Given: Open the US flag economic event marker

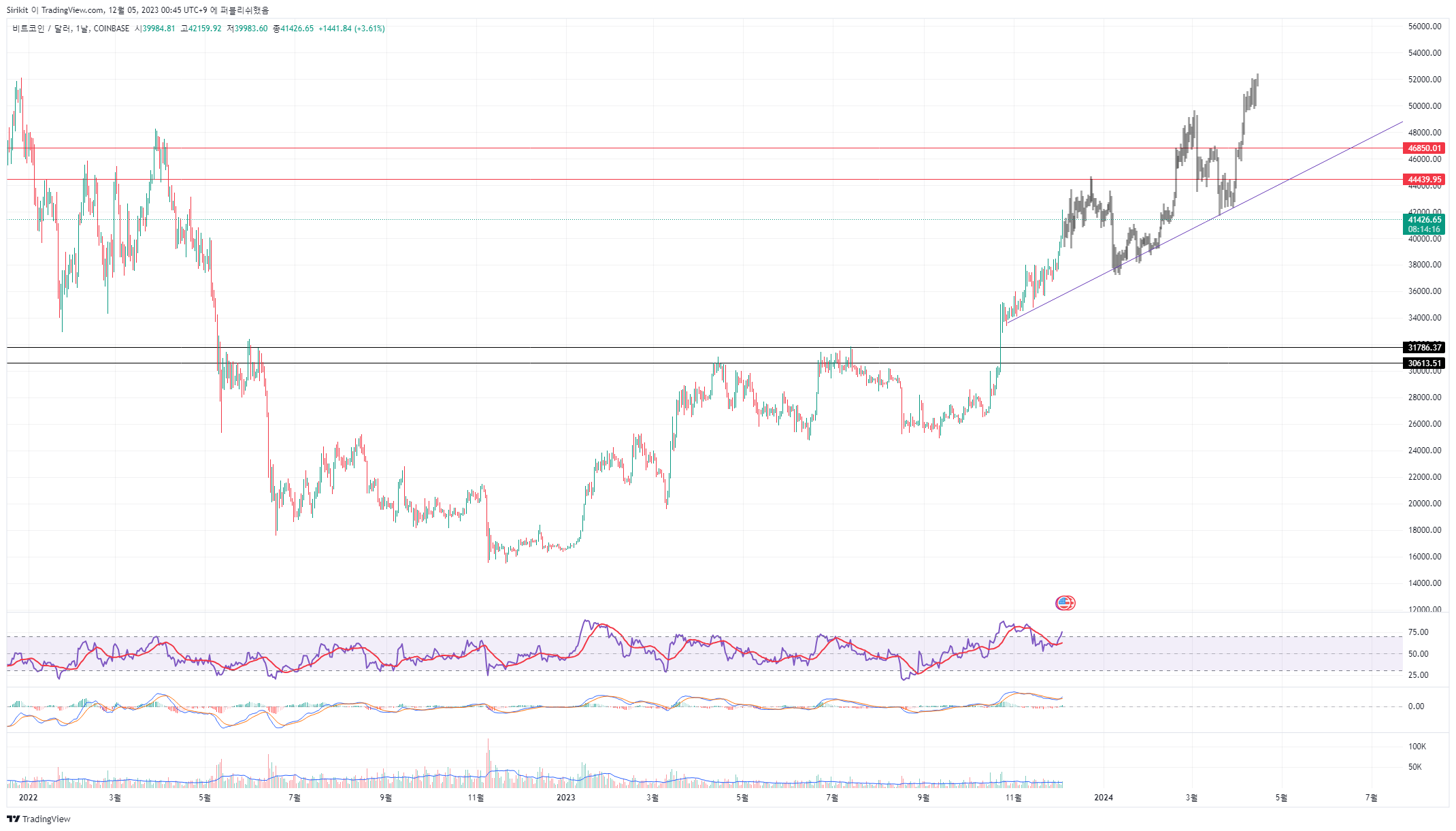Looking at the screenshot, I should pos(1065,602).
